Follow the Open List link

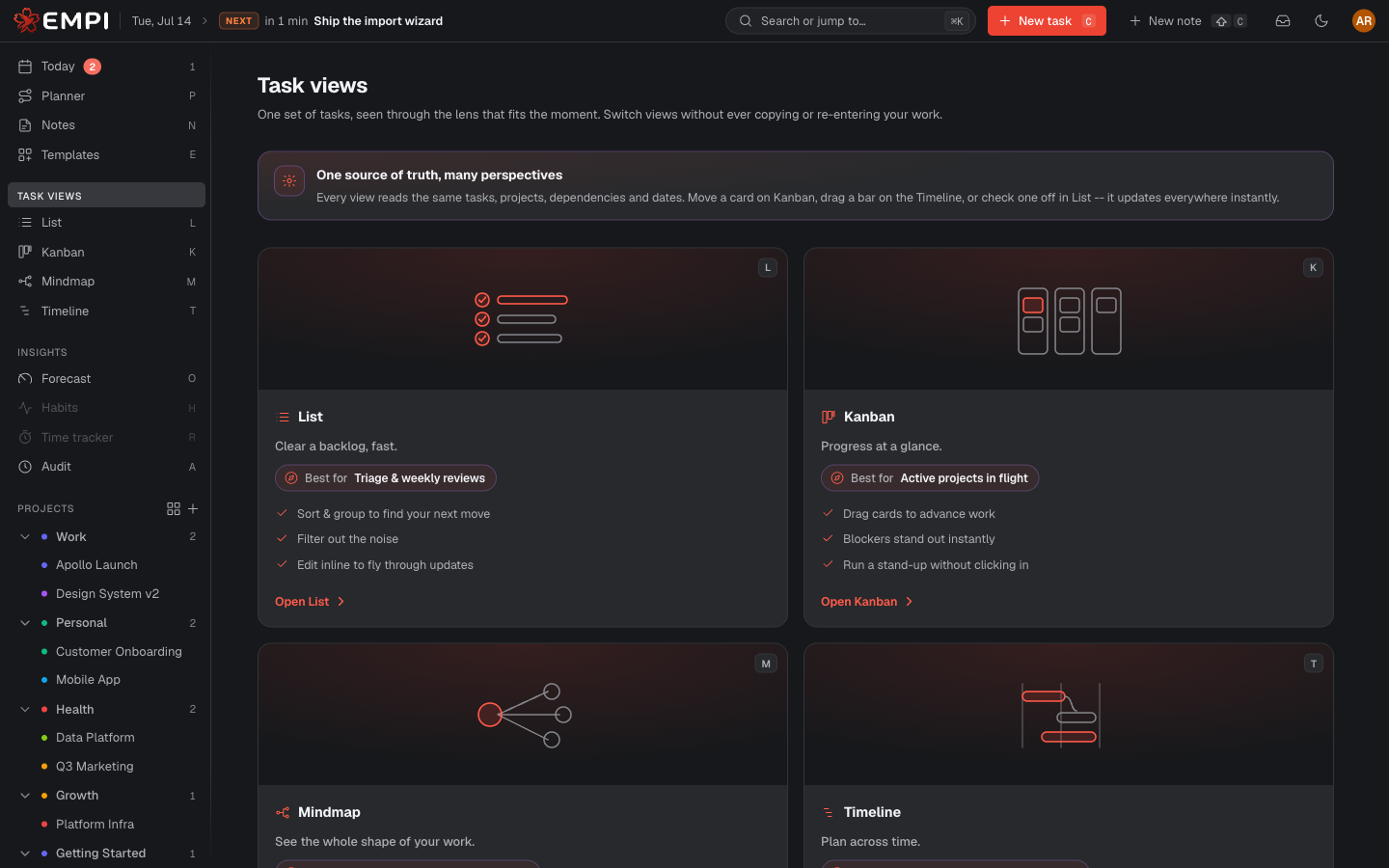[310, 602]
